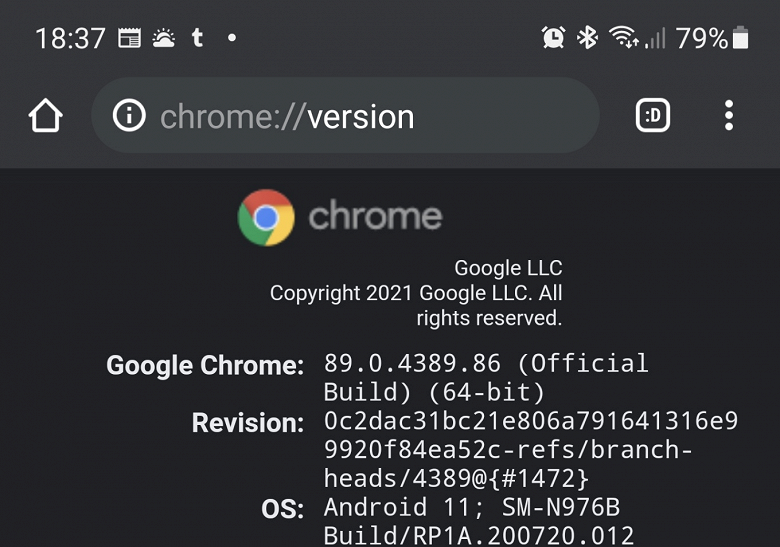Viewport: 780px width, 547px height.
Task: Open the site information icon
Action: 128,117
